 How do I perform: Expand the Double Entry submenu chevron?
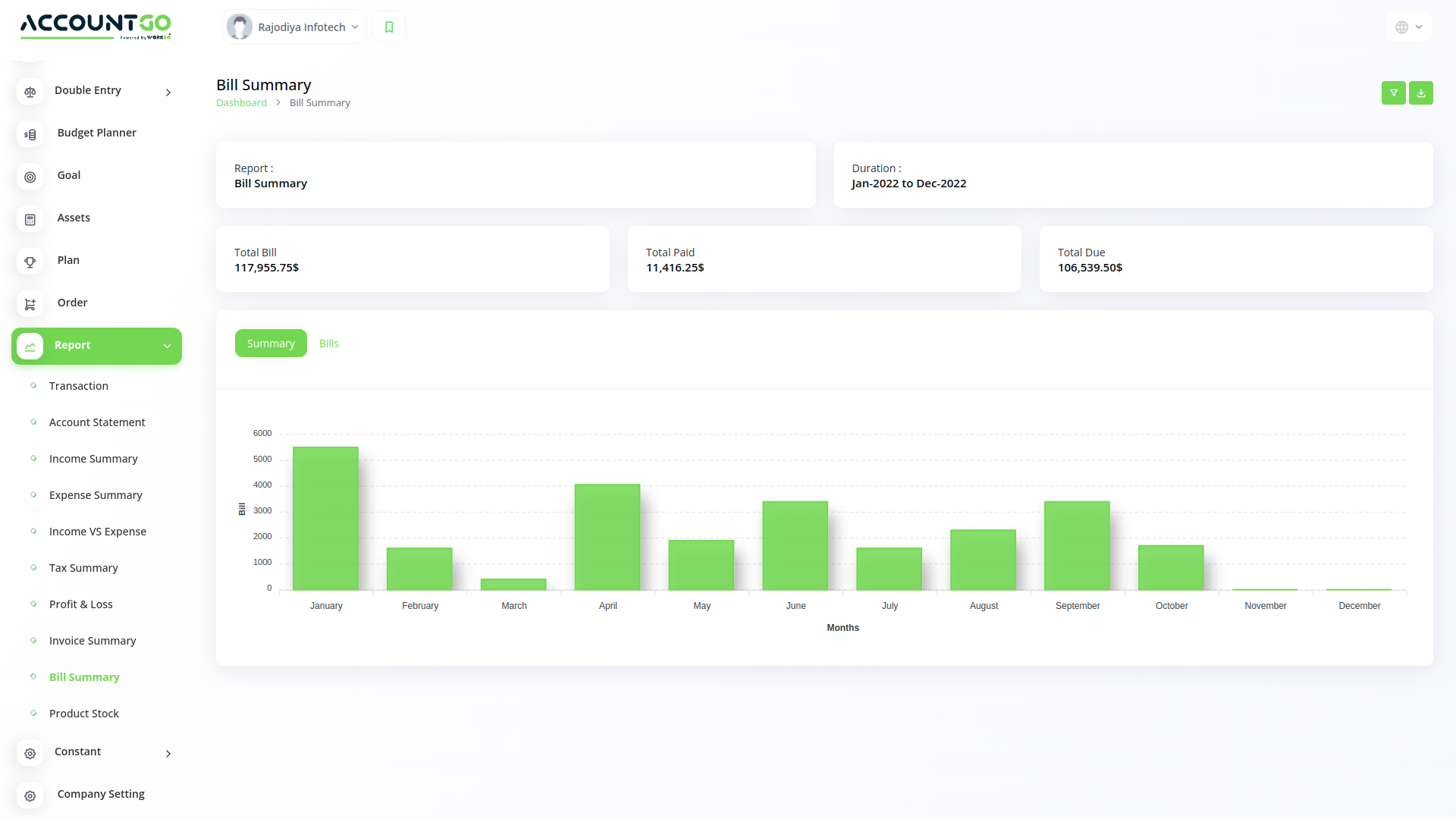click(168, 93)
